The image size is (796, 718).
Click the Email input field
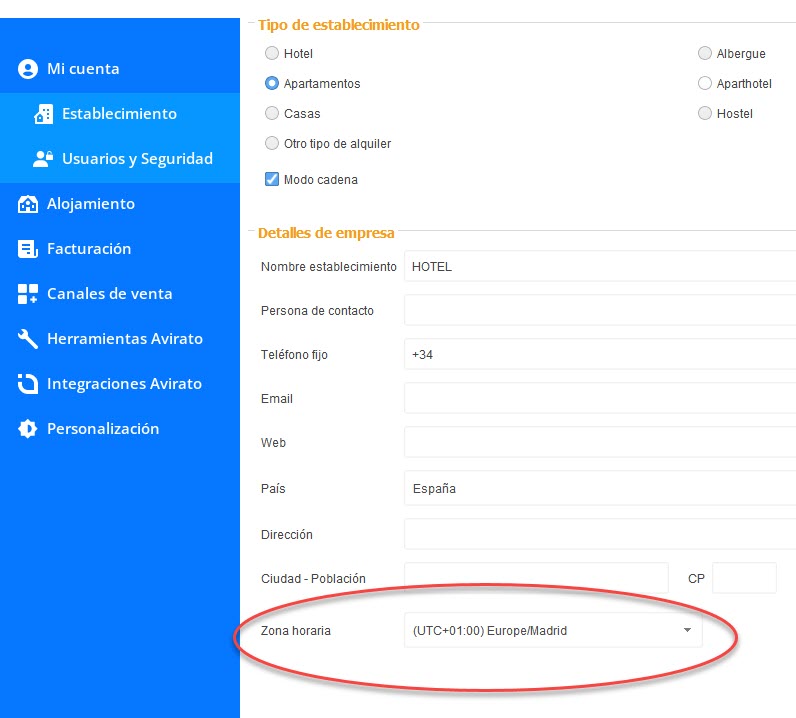click(x=600, y=399)
